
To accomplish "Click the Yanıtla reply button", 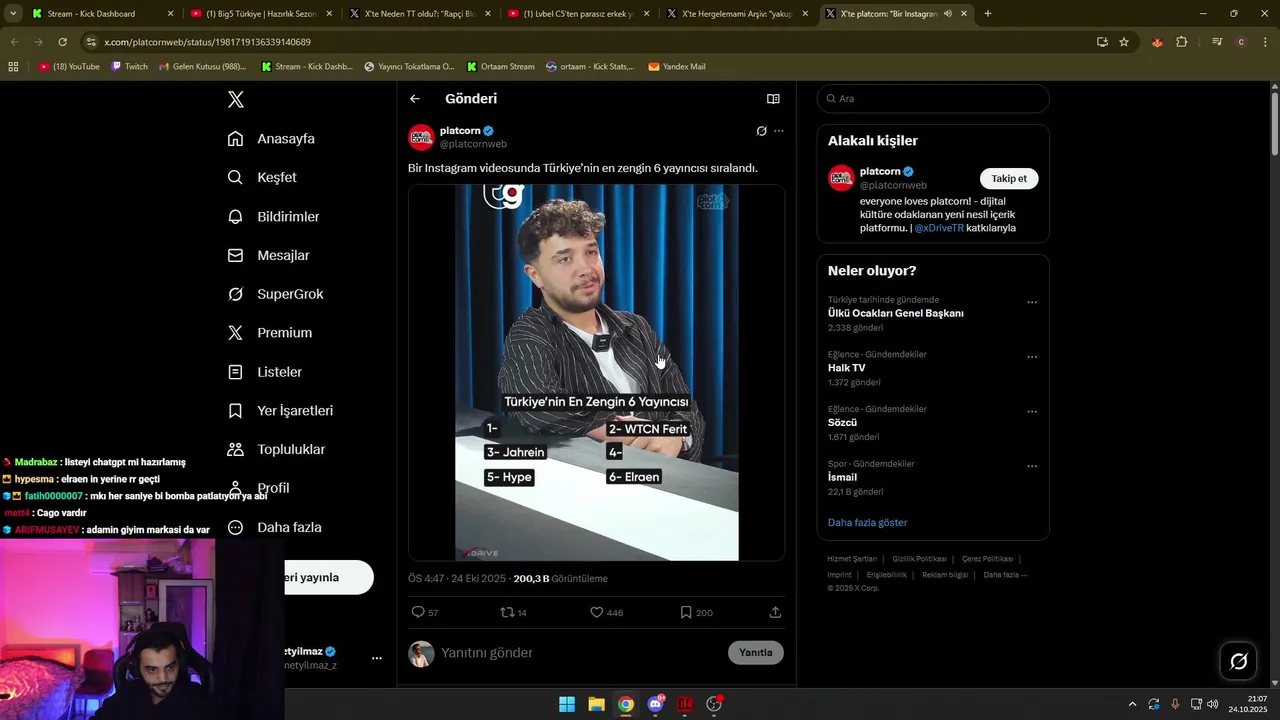I will [756, 653].
